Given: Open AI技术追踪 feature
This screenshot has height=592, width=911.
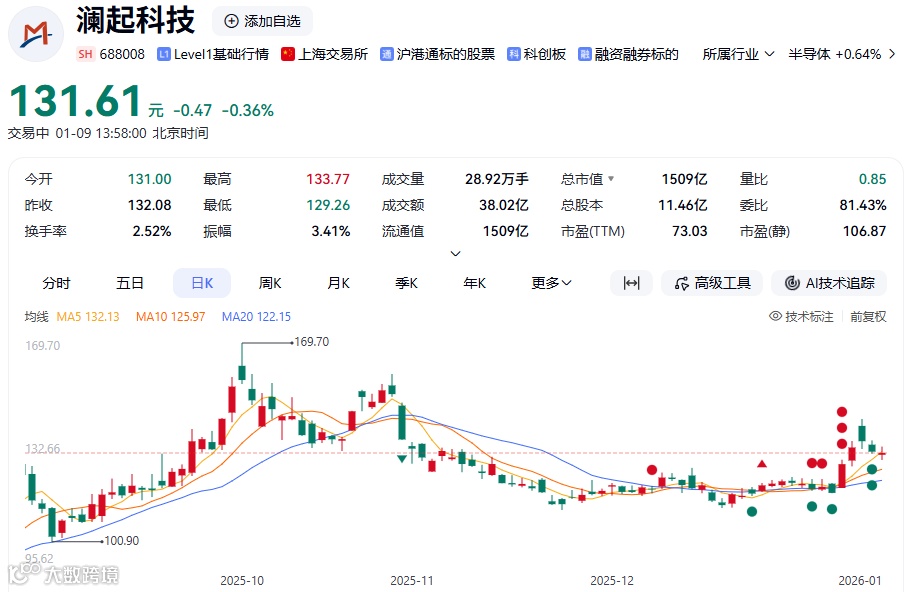Looking at the screenshot, I should pos(829,283).
